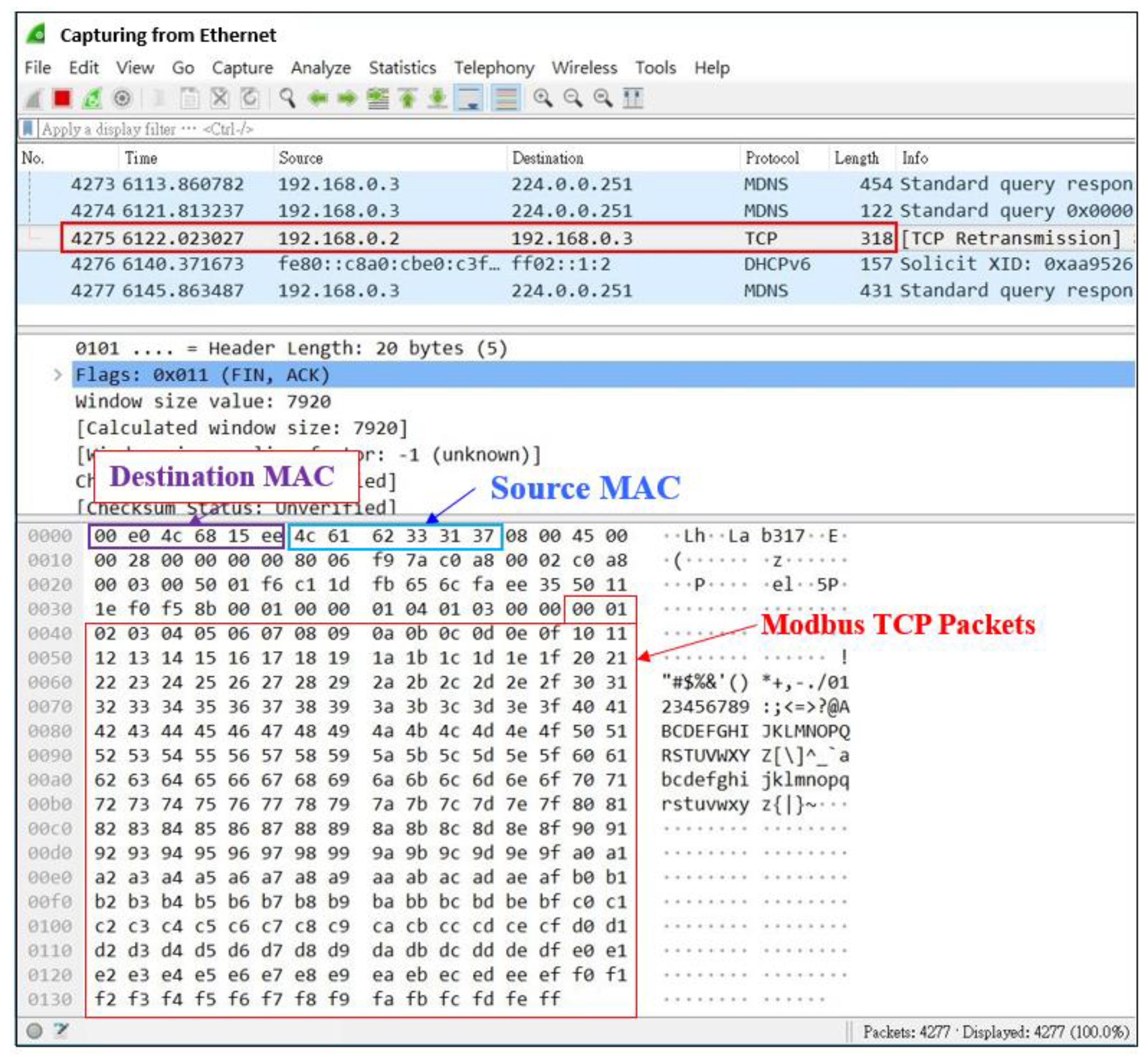Sort packets by the Protocol column header
This screenshot has width=1148, height=1057.
pyautogui.click(x=772, y=158)
